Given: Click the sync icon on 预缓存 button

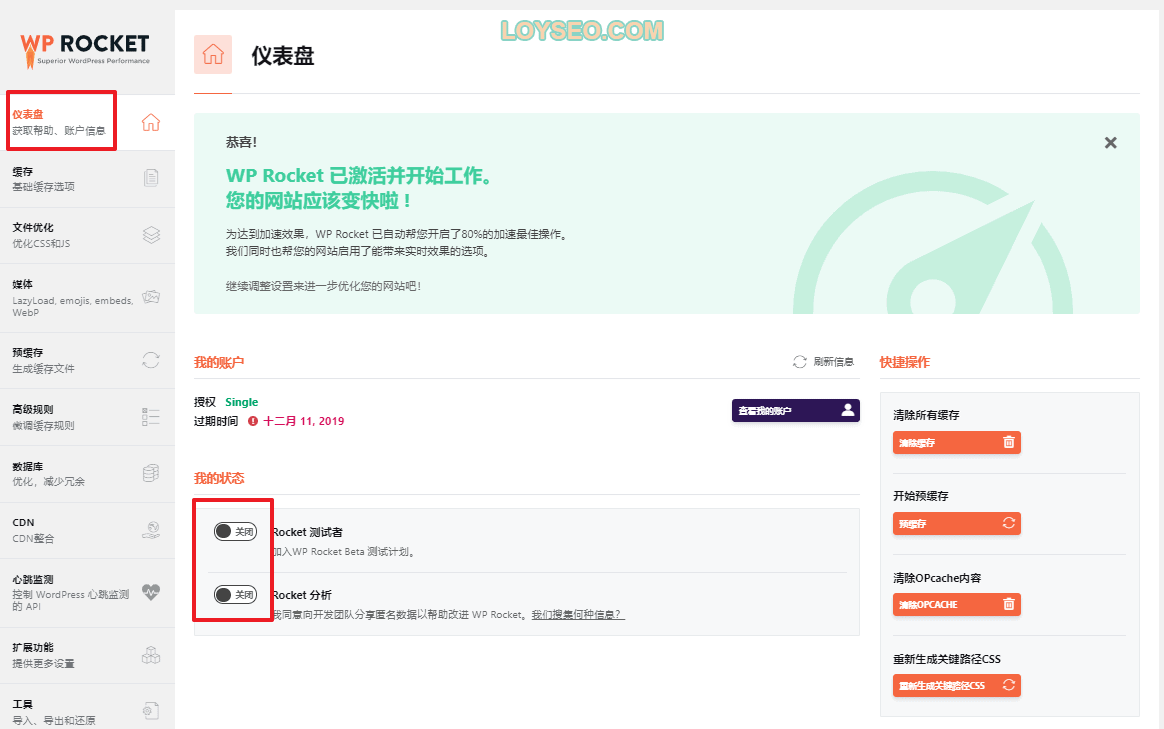Looking at the screenshot, I should pos(1009,523).
